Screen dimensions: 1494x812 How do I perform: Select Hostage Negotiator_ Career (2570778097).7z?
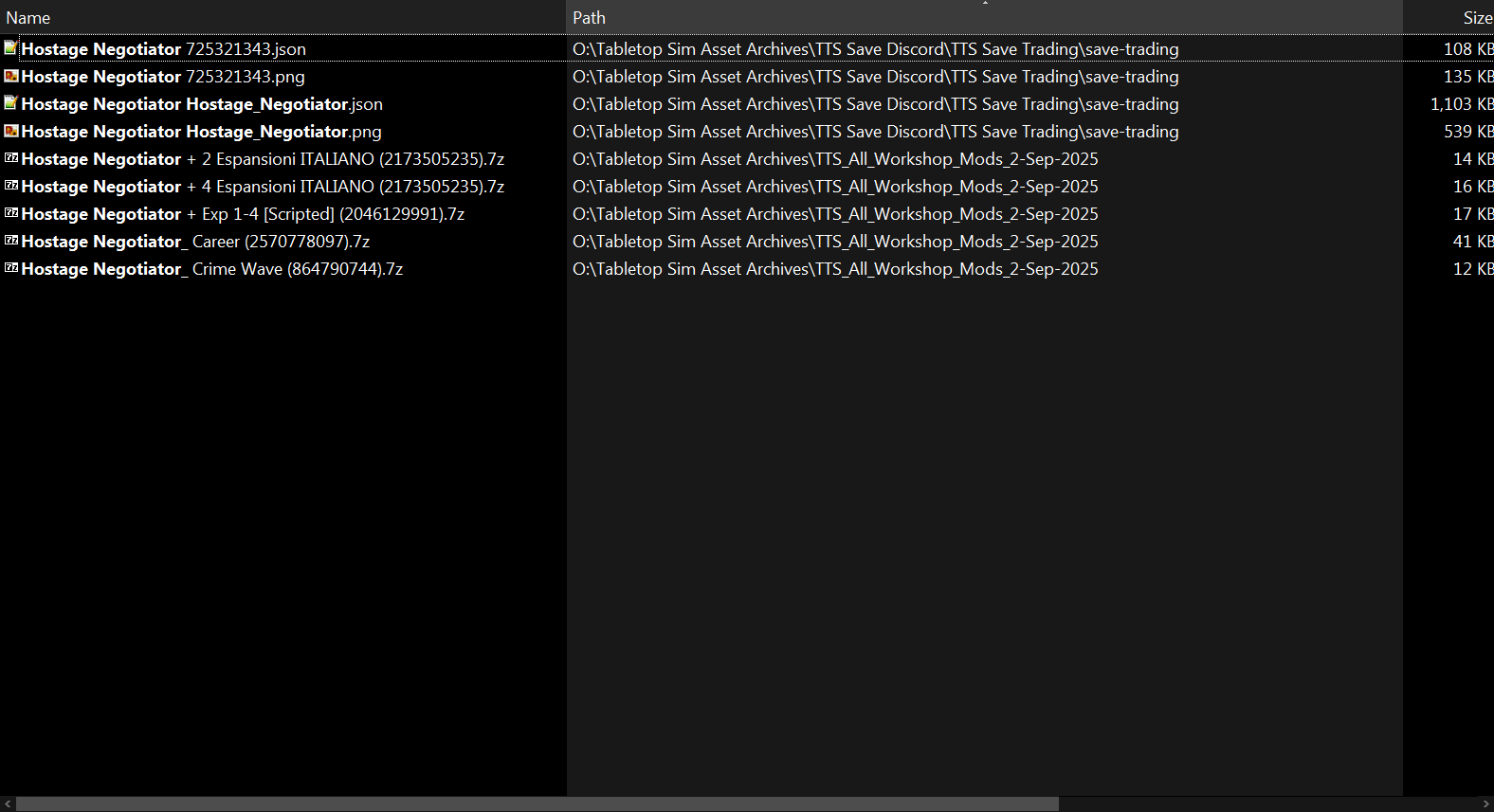(x=195, y=242)
